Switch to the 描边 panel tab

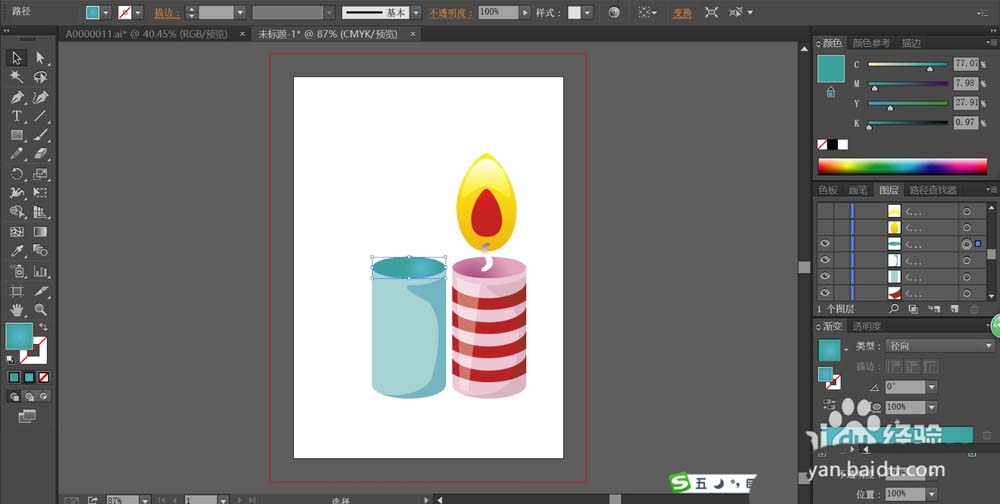pyautogui.click(x=911, y=43)
